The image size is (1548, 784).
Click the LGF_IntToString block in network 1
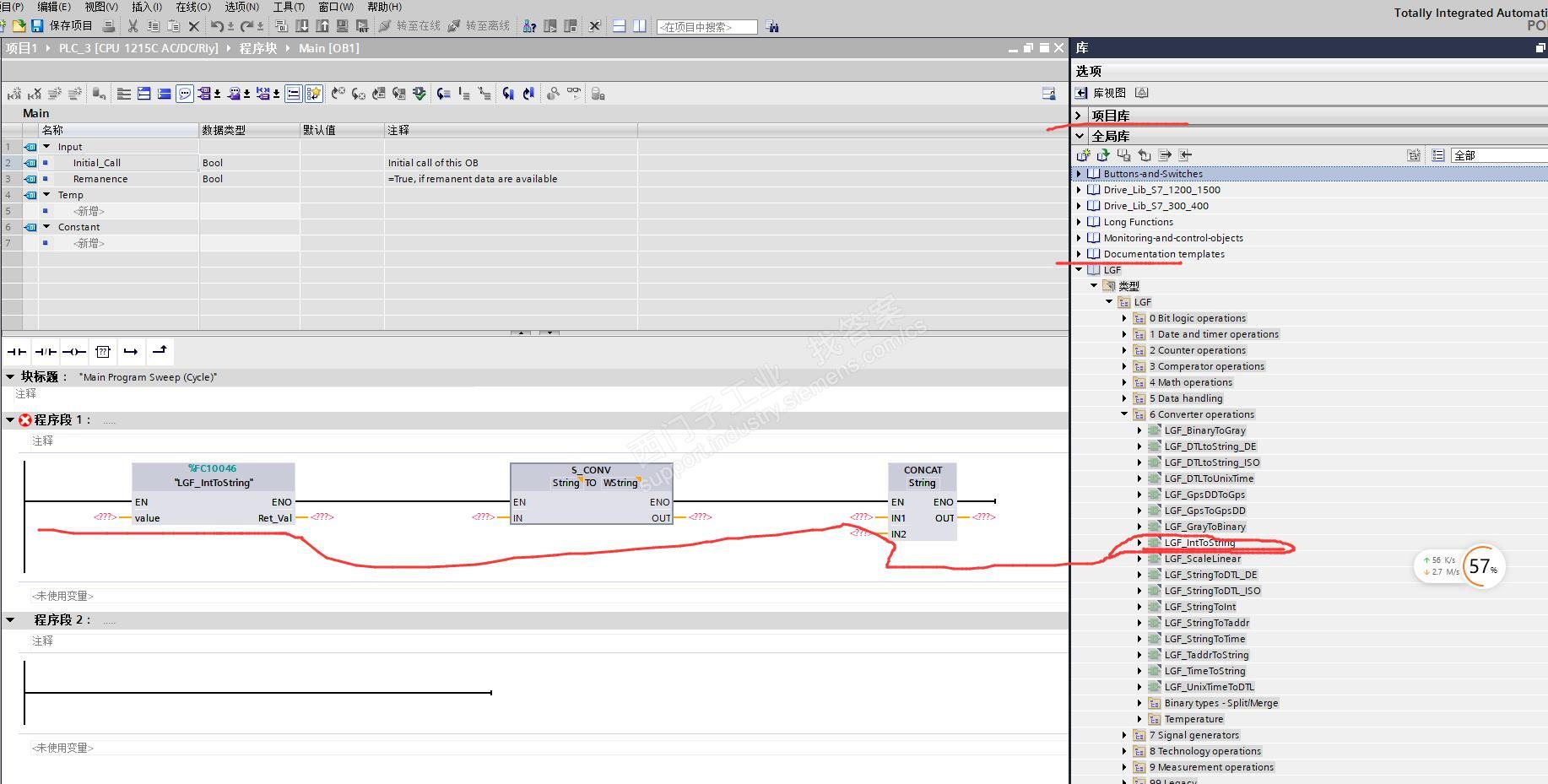pos(214,494)
